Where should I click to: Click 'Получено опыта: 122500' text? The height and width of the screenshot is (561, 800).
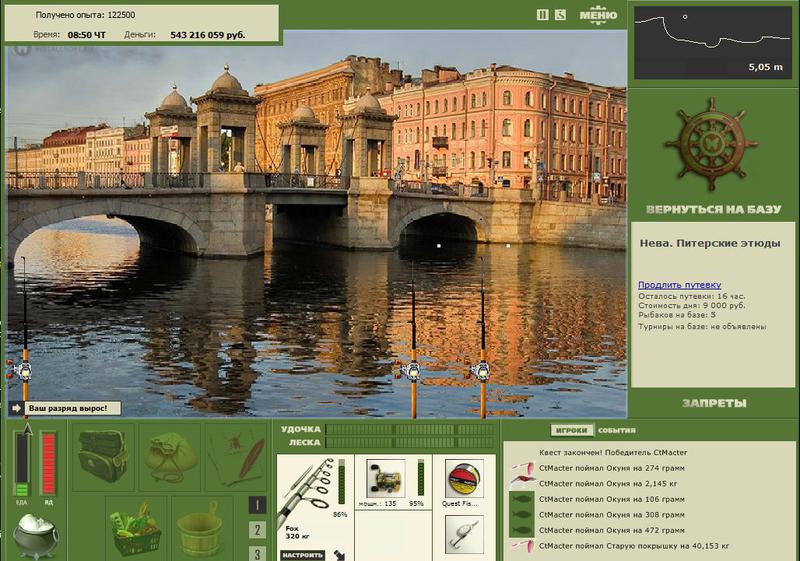click(x=85, y=15)
